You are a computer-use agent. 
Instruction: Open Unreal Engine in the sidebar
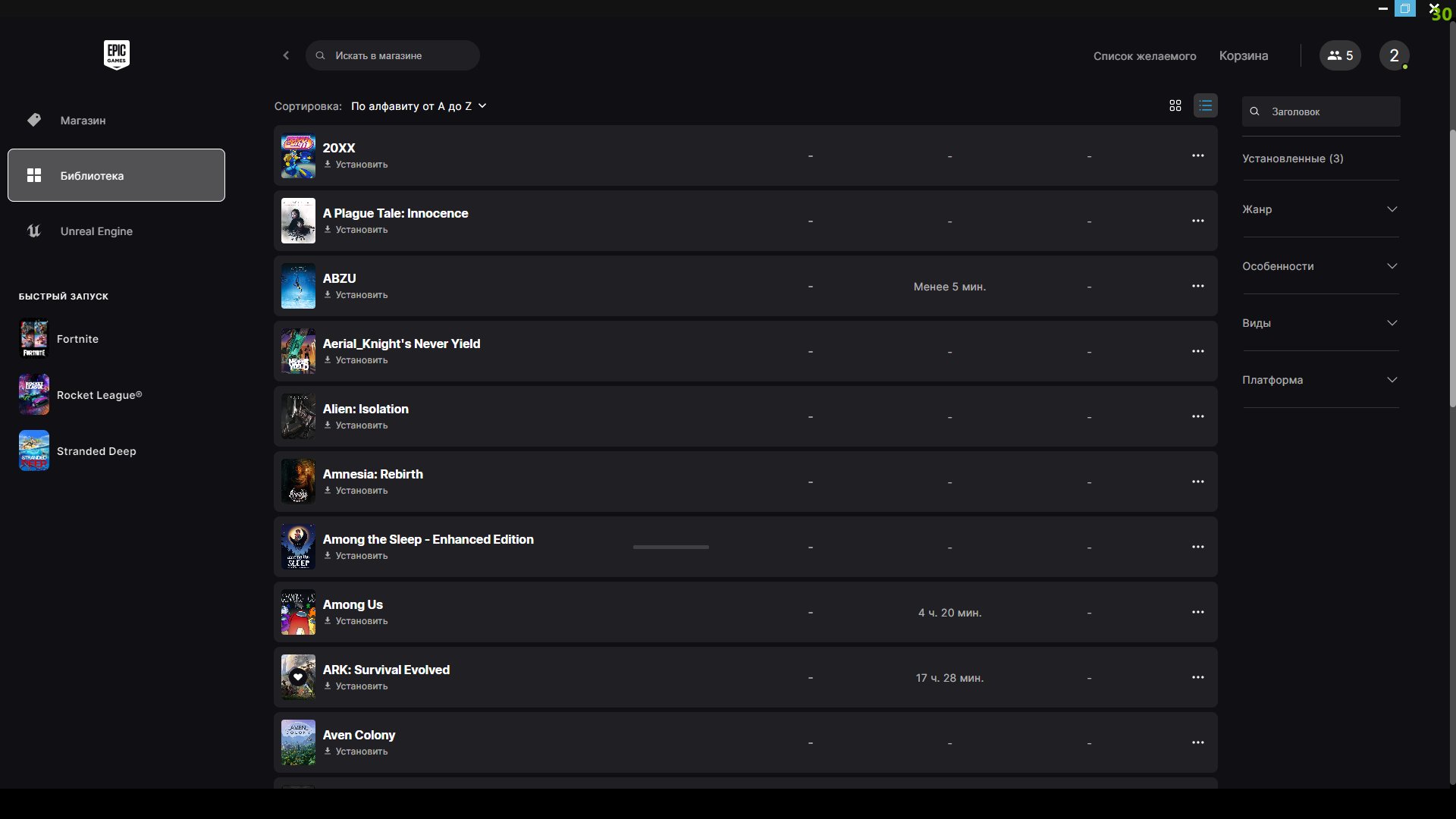pos(96,231)
